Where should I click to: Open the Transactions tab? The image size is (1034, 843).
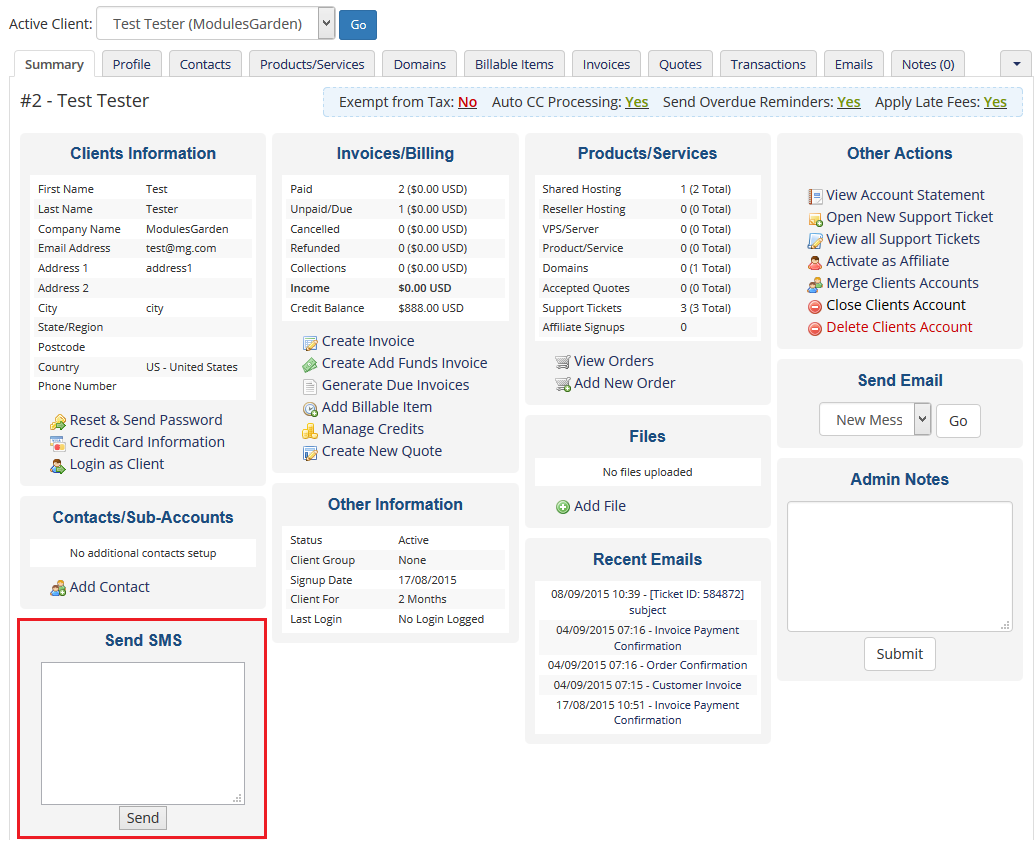[768, 64]
